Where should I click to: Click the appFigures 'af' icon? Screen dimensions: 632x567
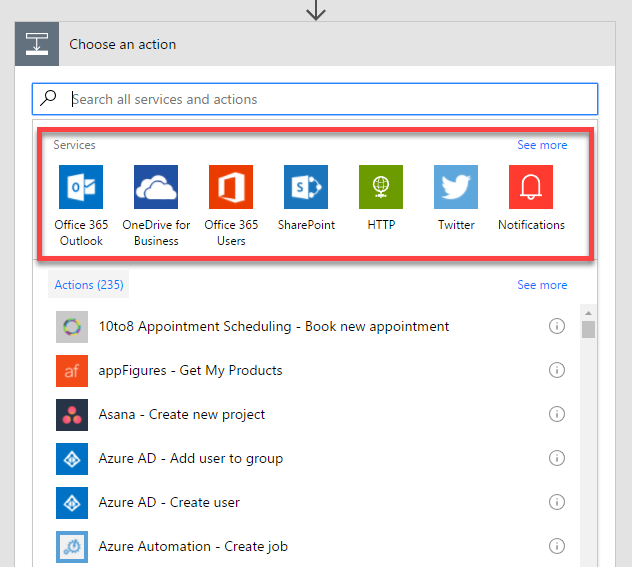[x=72, y=371]
